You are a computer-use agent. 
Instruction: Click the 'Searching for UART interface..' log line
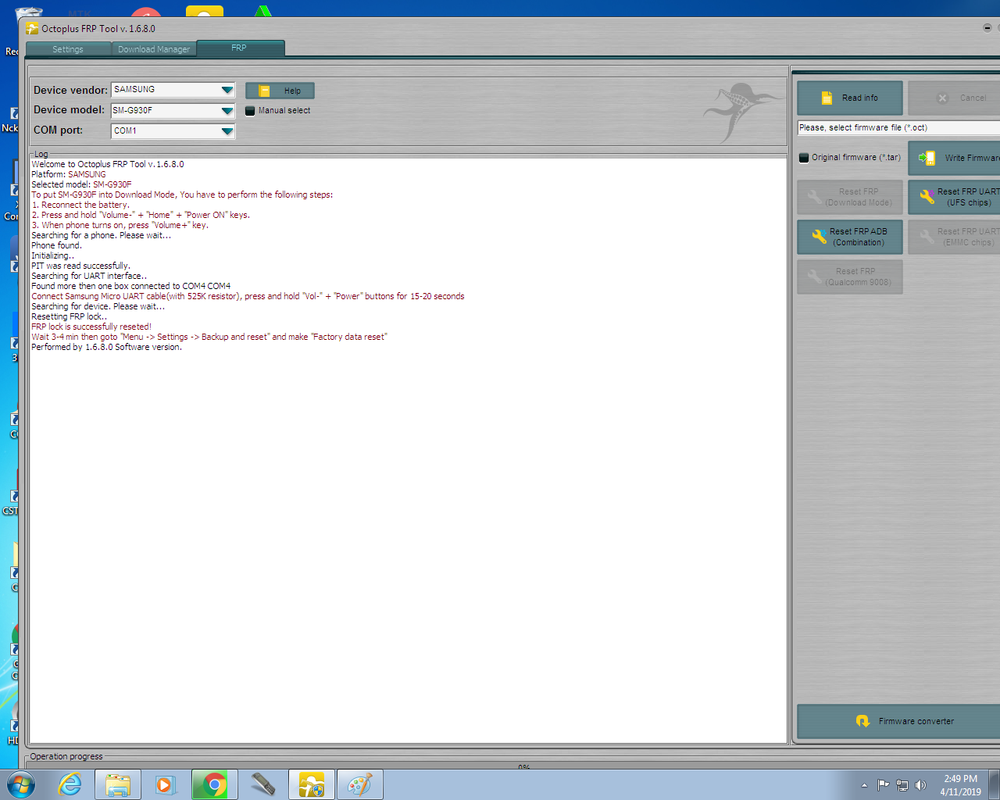(x=89, y=276)
